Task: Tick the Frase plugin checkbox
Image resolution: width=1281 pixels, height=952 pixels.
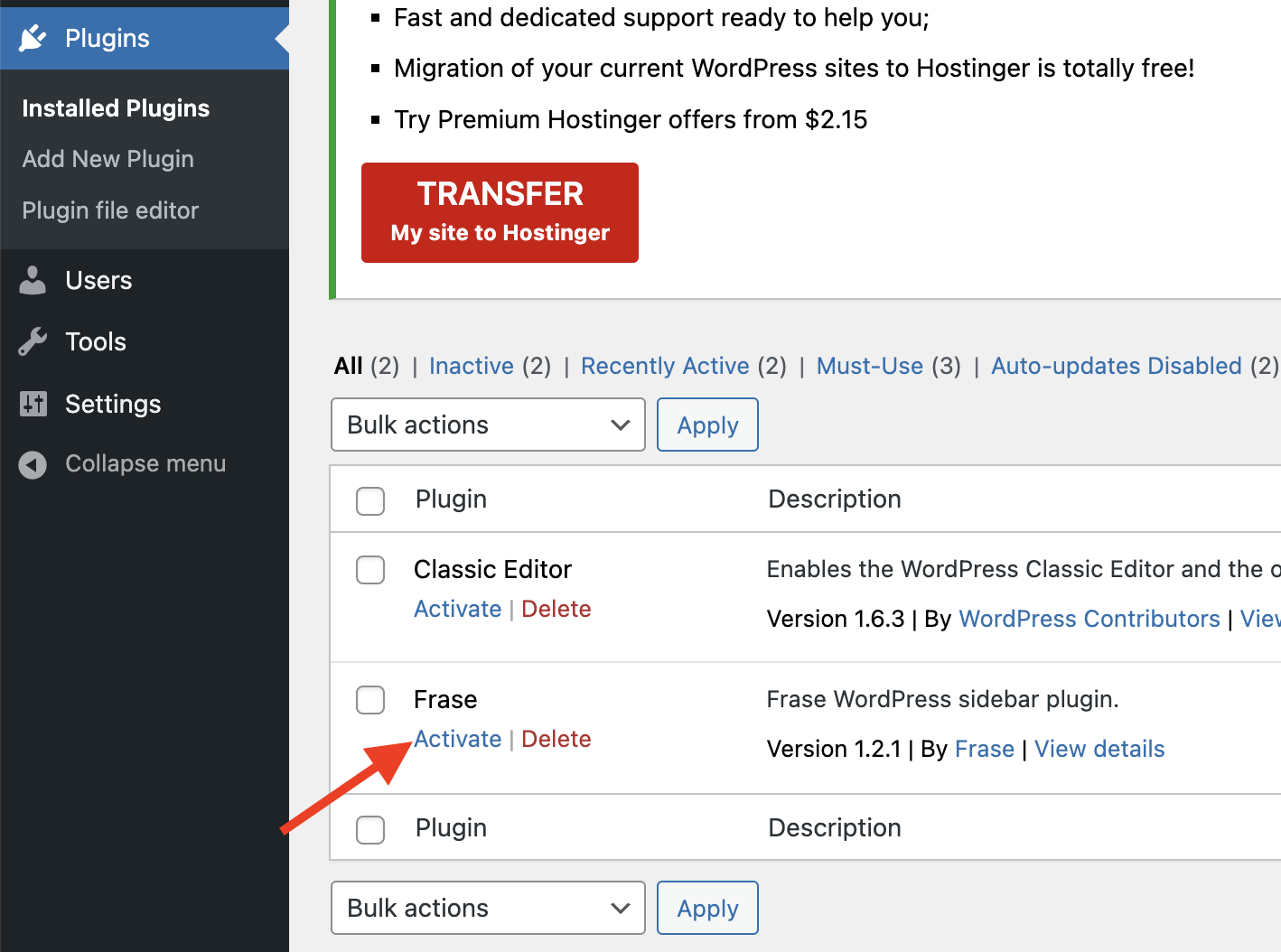Action: click(370, 700)
